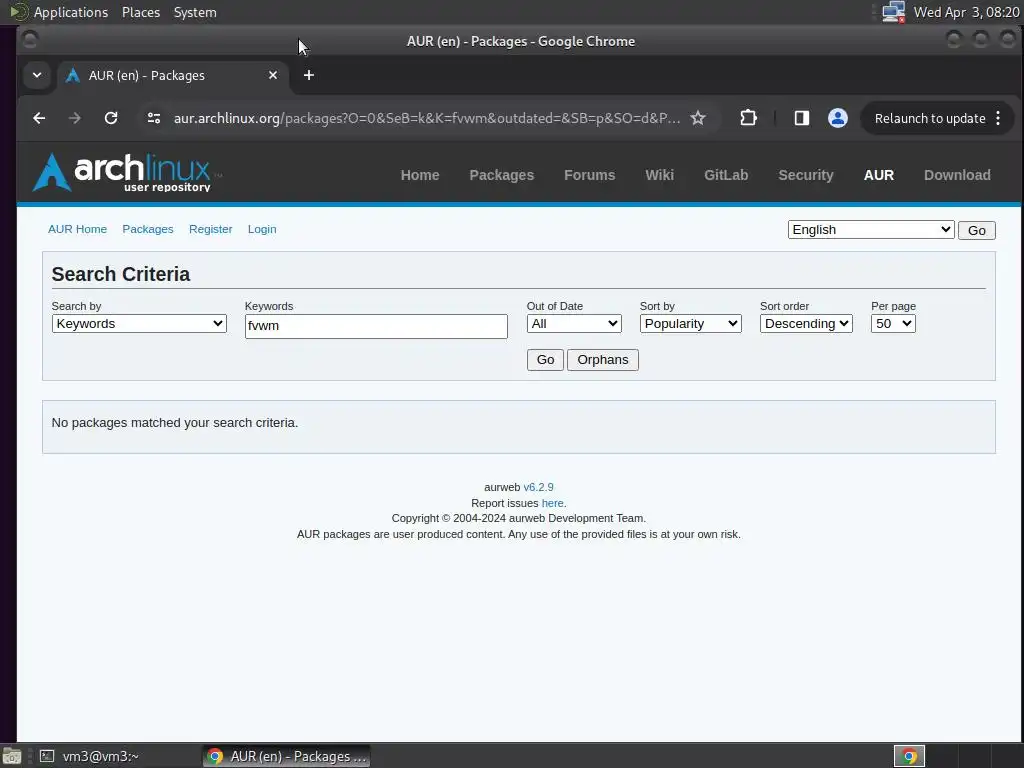Toggle the Chrome side panel

(801, 118)
